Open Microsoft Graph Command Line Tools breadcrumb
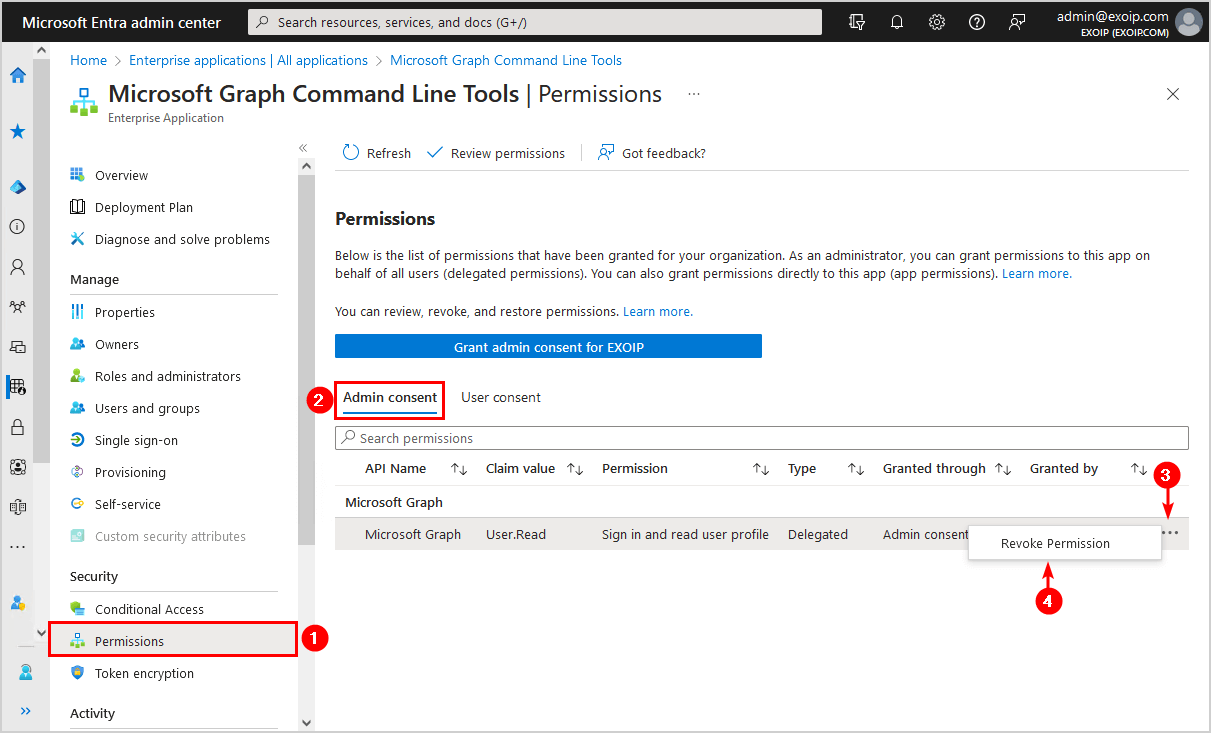This screenshot has height=733, width=1211. [506, 60]
